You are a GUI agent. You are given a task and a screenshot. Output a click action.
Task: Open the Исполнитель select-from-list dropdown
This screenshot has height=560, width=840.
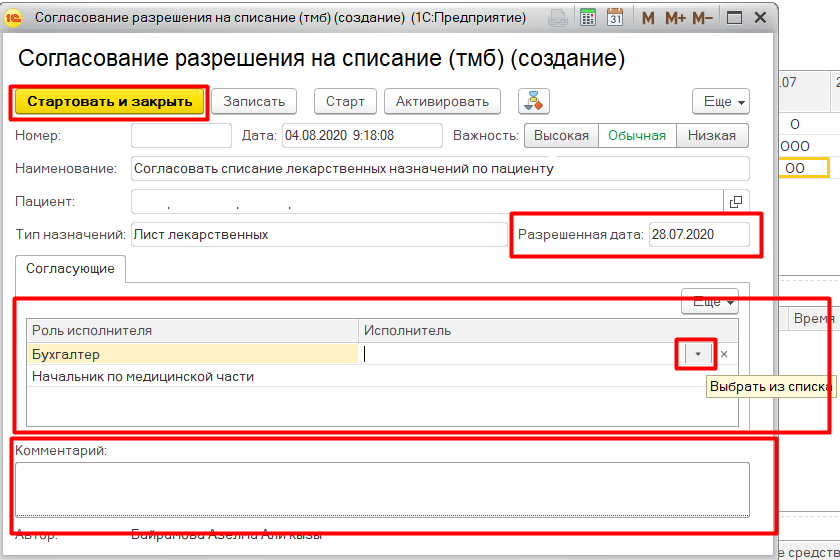pyautogui.click(x=698, y=354)
